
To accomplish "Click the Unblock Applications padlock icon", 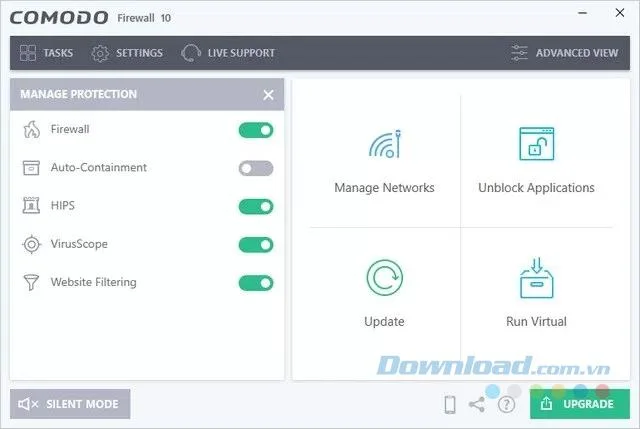I will [x=536, y=144].
